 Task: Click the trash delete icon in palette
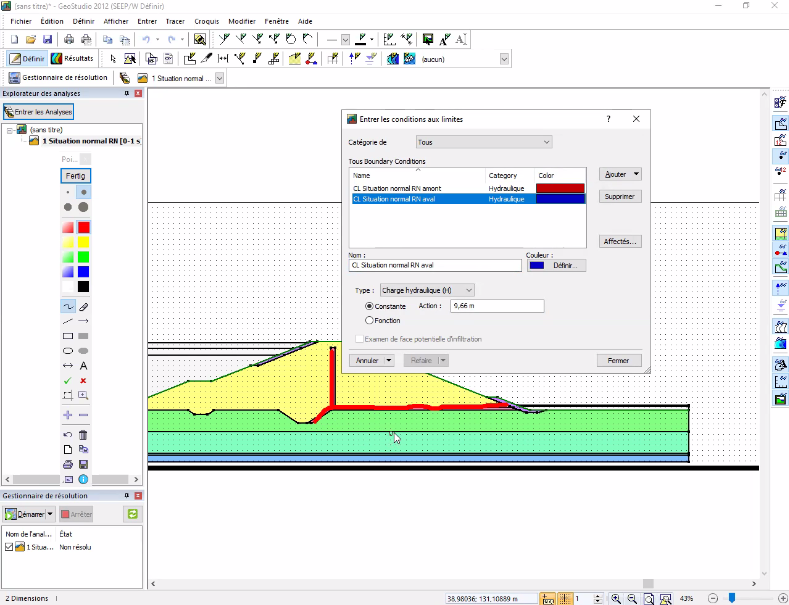point(84,435)
